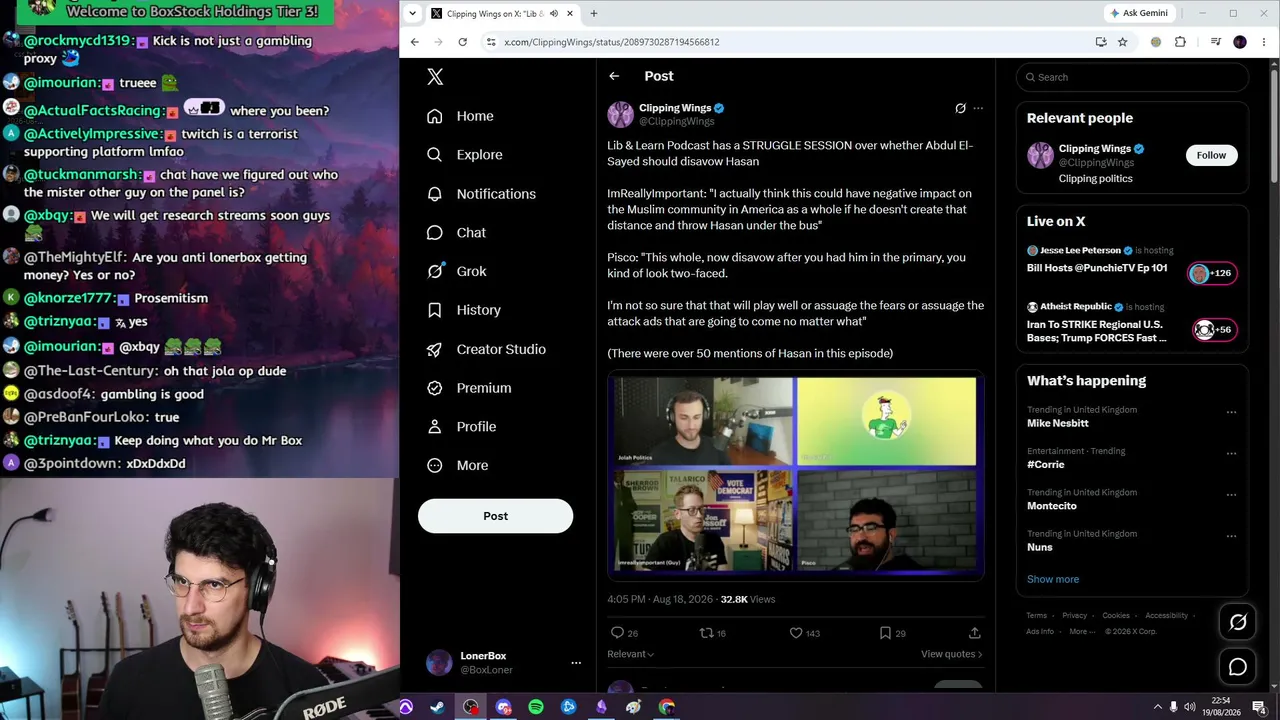Reload the page in Chrome
Viewport: 1280px width, 720px height.
462,42
